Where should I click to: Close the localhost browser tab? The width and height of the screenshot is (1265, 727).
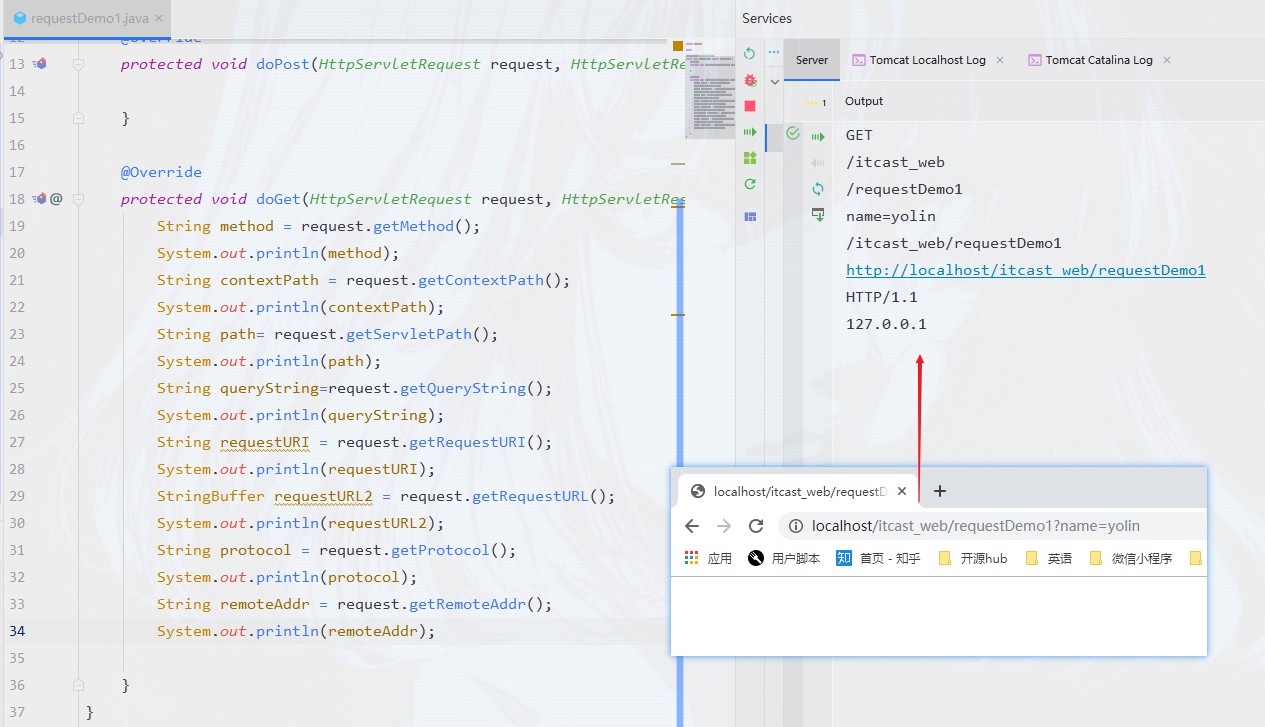click(x=902, y=492)
